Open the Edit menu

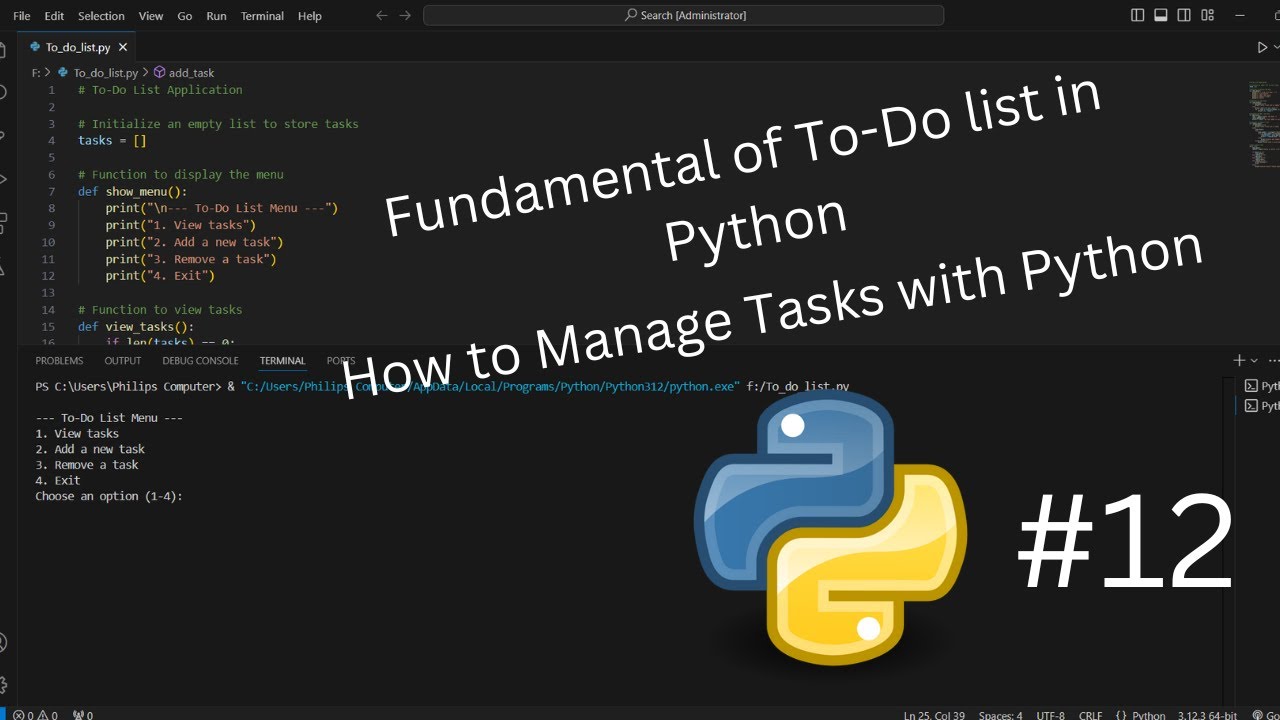[54, 16]
